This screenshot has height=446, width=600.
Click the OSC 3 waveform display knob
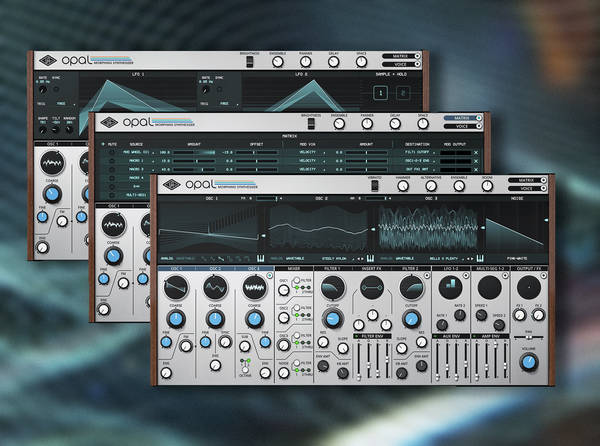(x=255, y=287)
